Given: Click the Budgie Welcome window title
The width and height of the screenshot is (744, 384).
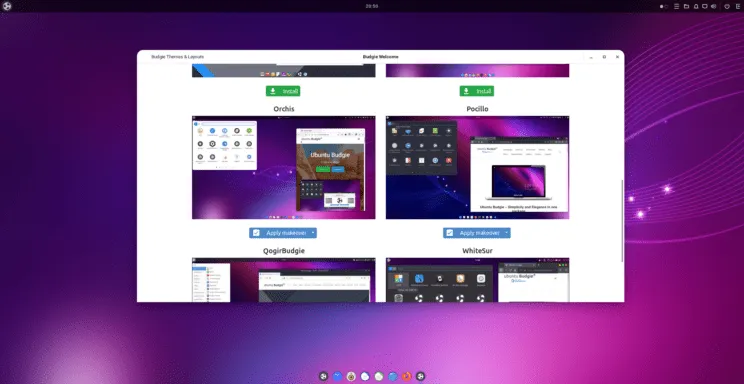Looking at the screenshot, I should 381,57.
